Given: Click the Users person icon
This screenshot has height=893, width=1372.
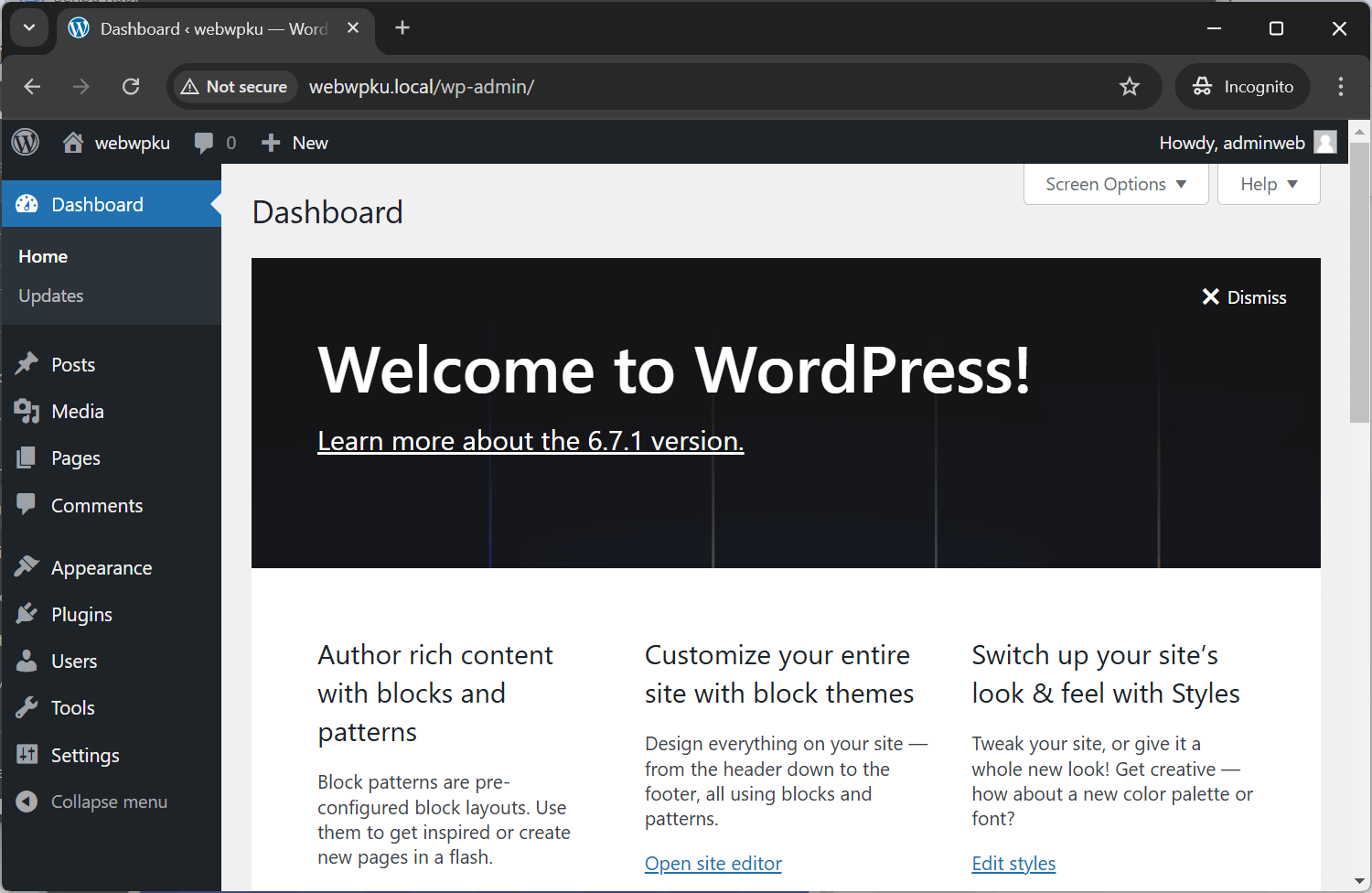Looking at the screenshot, I should click(x=27, y=661).
